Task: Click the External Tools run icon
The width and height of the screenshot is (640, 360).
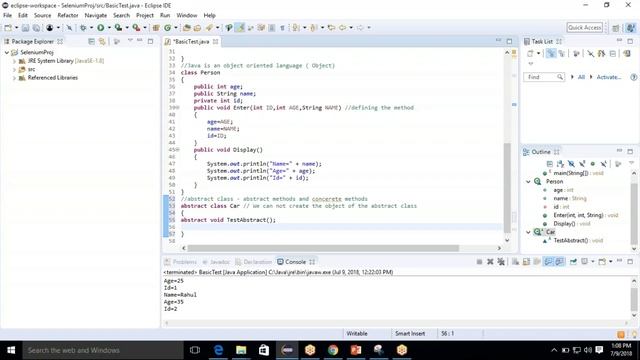Action: (x=136, y=28)
